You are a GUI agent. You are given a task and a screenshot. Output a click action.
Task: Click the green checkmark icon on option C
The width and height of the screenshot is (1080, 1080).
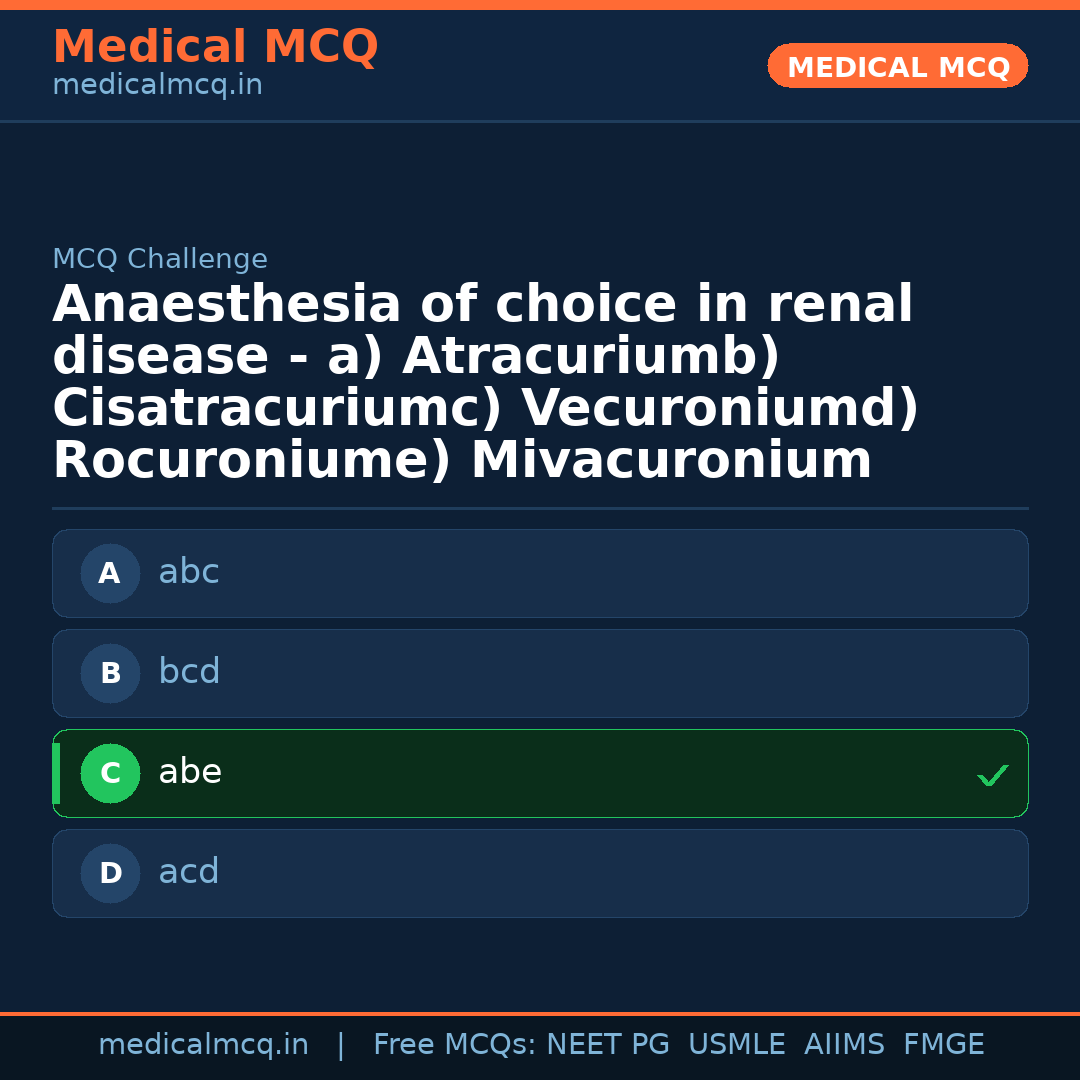tap(993, 774)
